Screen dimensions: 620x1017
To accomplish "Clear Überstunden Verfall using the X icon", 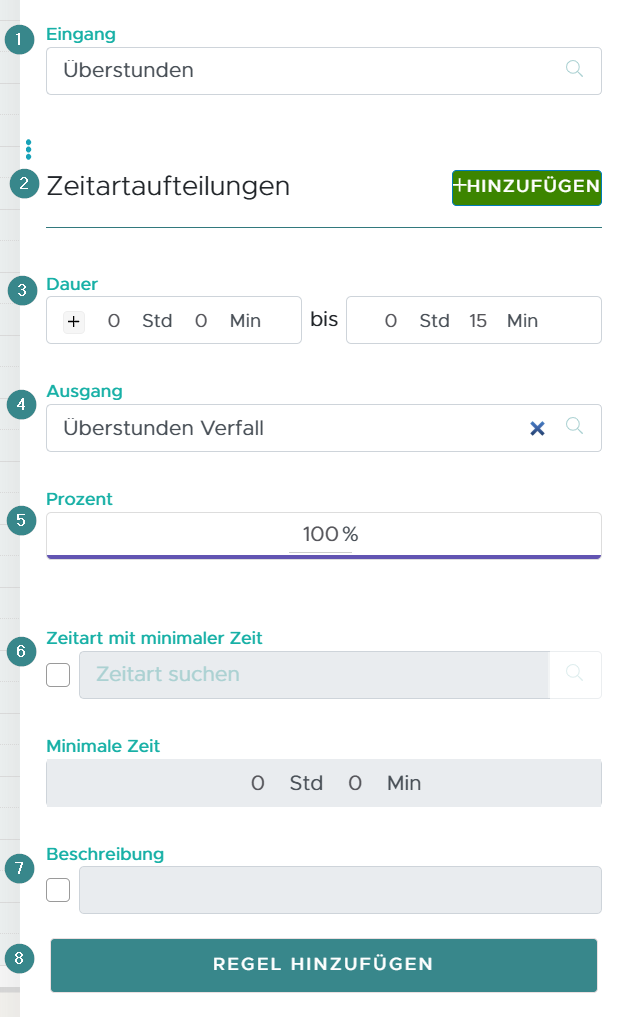I will pos(538,427).
